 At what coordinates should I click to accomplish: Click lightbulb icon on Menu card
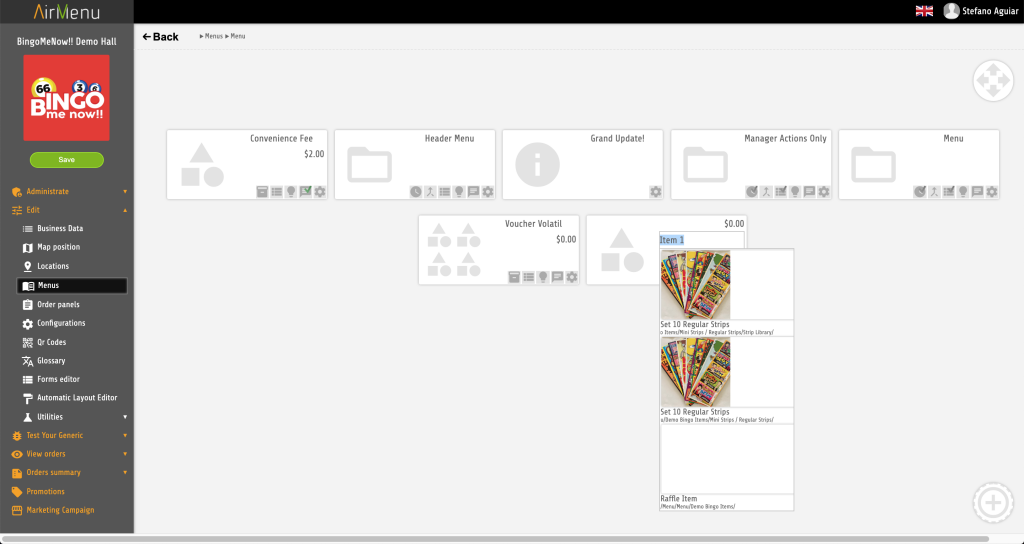pyautogui.click(x=963, y=192)
